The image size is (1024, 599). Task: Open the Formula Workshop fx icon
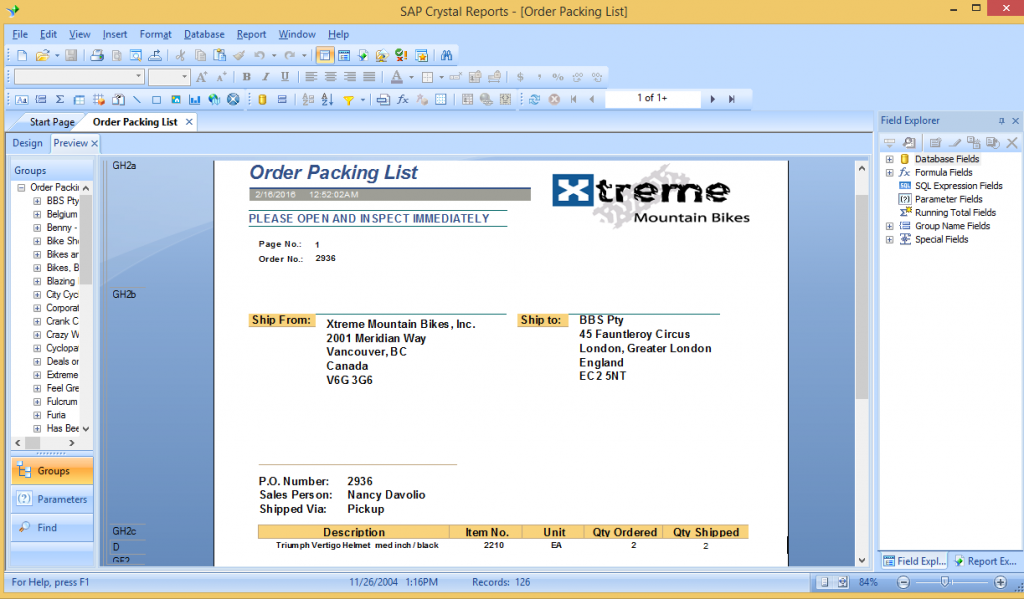402,99
